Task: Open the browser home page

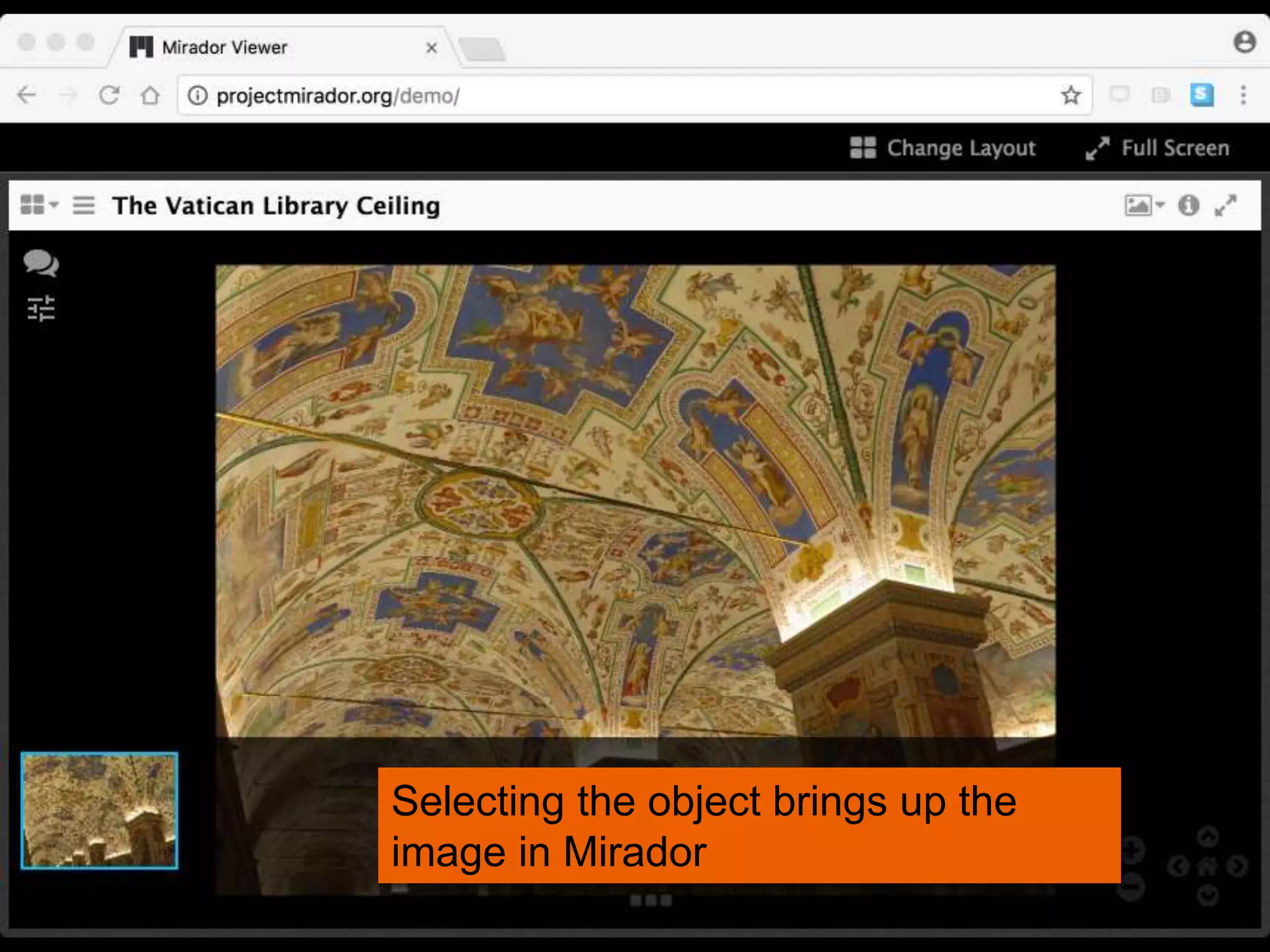Action: (150, 95)
